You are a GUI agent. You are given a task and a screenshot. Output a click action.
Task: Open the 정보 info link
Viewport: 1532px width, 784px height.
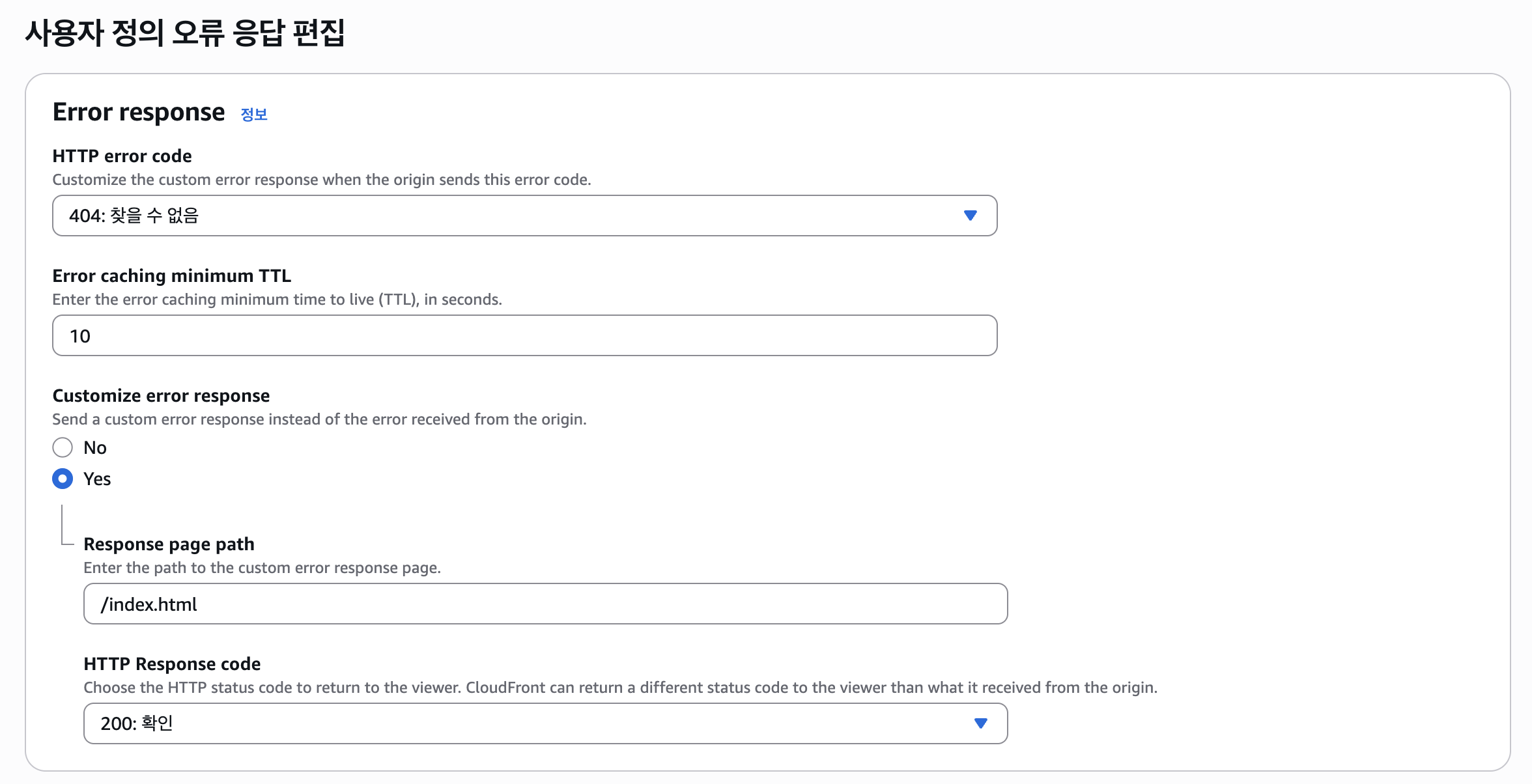[x=253, y=115]
